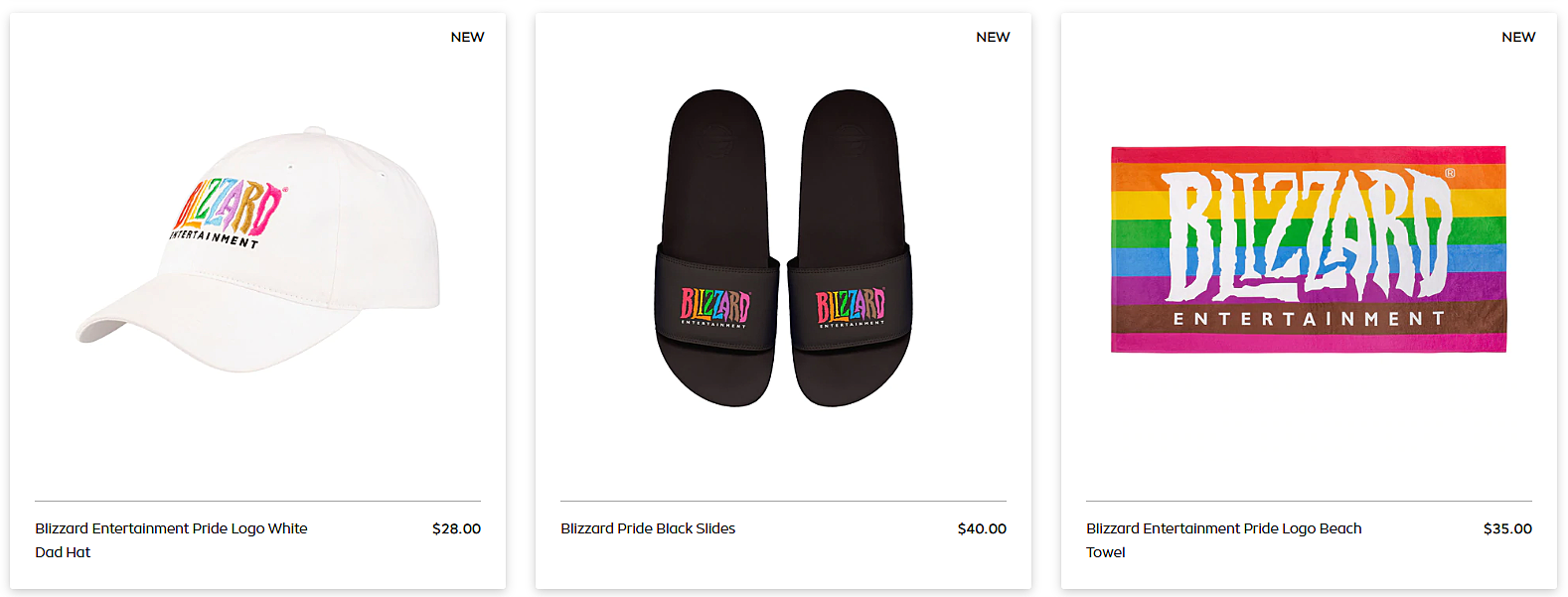Click the NEW badge on the slides card
Image resolution: width=1568 pixels, height=597 pixels.
(x=993, y=37)
